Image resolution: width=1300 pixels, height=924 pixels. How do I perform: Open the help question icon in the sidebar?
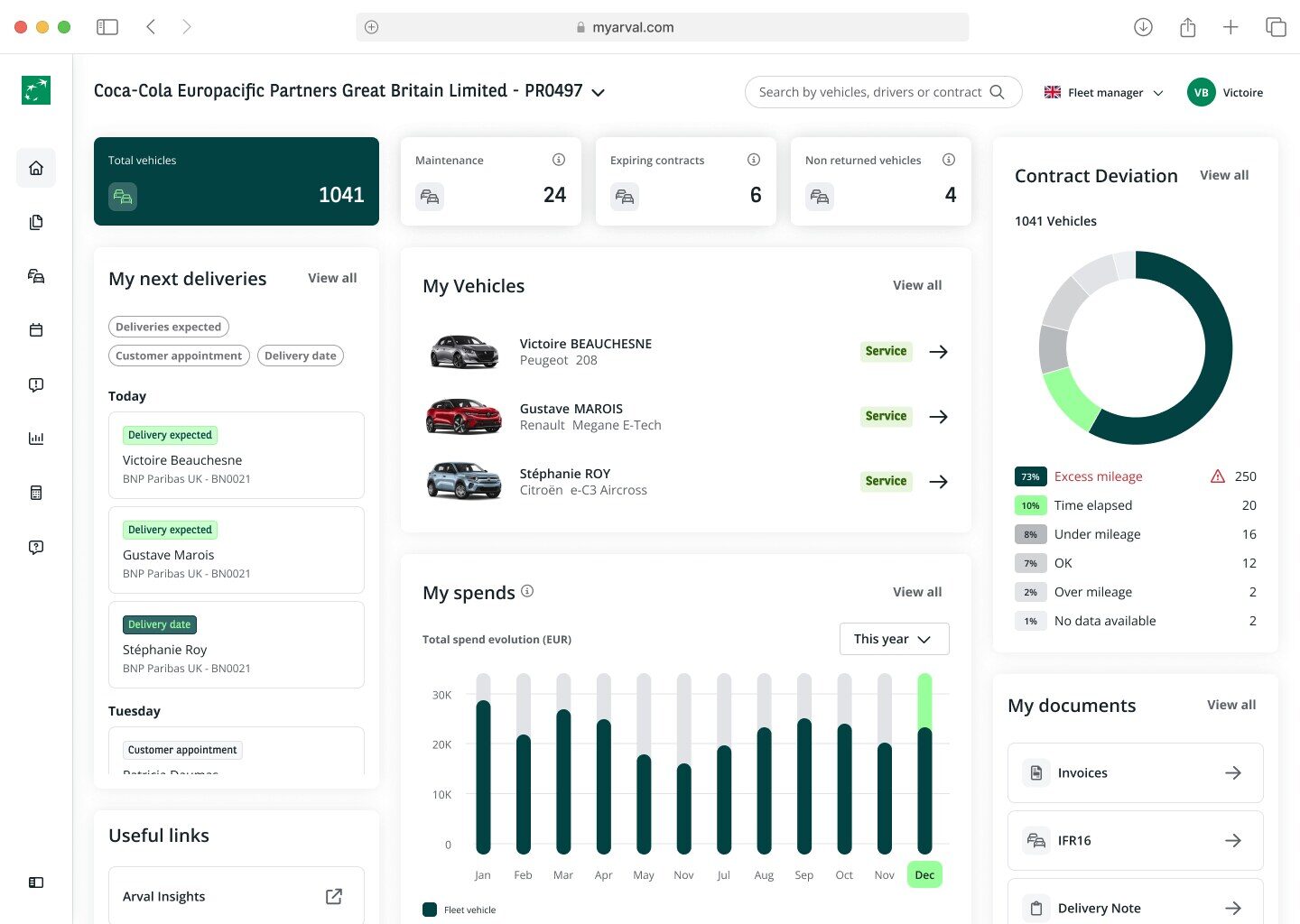(36, 547)
